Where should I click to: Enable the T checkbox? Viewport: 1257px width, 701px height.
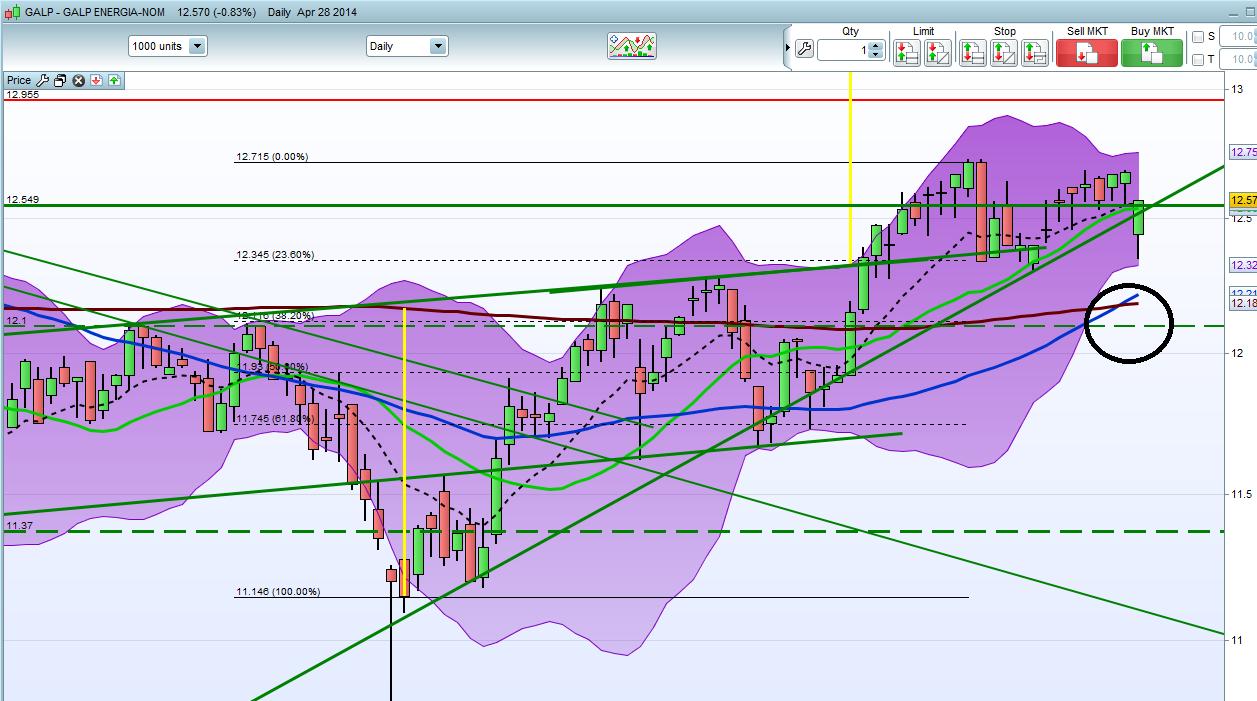click(1198, 60)
